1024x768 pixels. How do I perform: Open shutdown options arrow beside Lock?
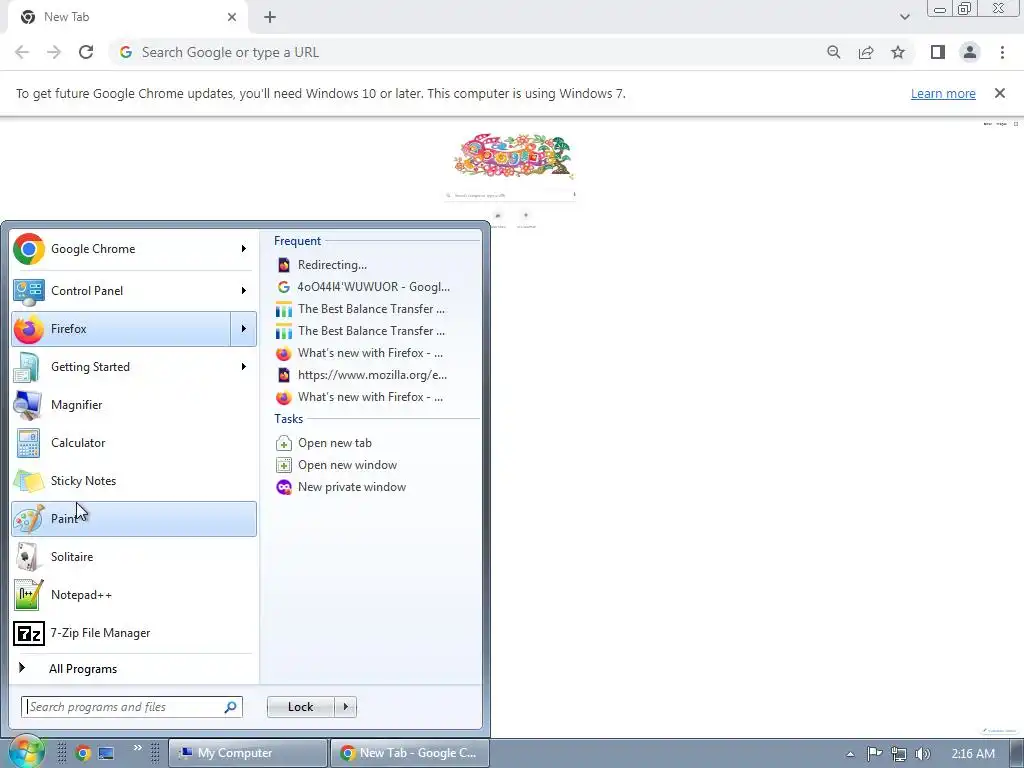(345, 707)
